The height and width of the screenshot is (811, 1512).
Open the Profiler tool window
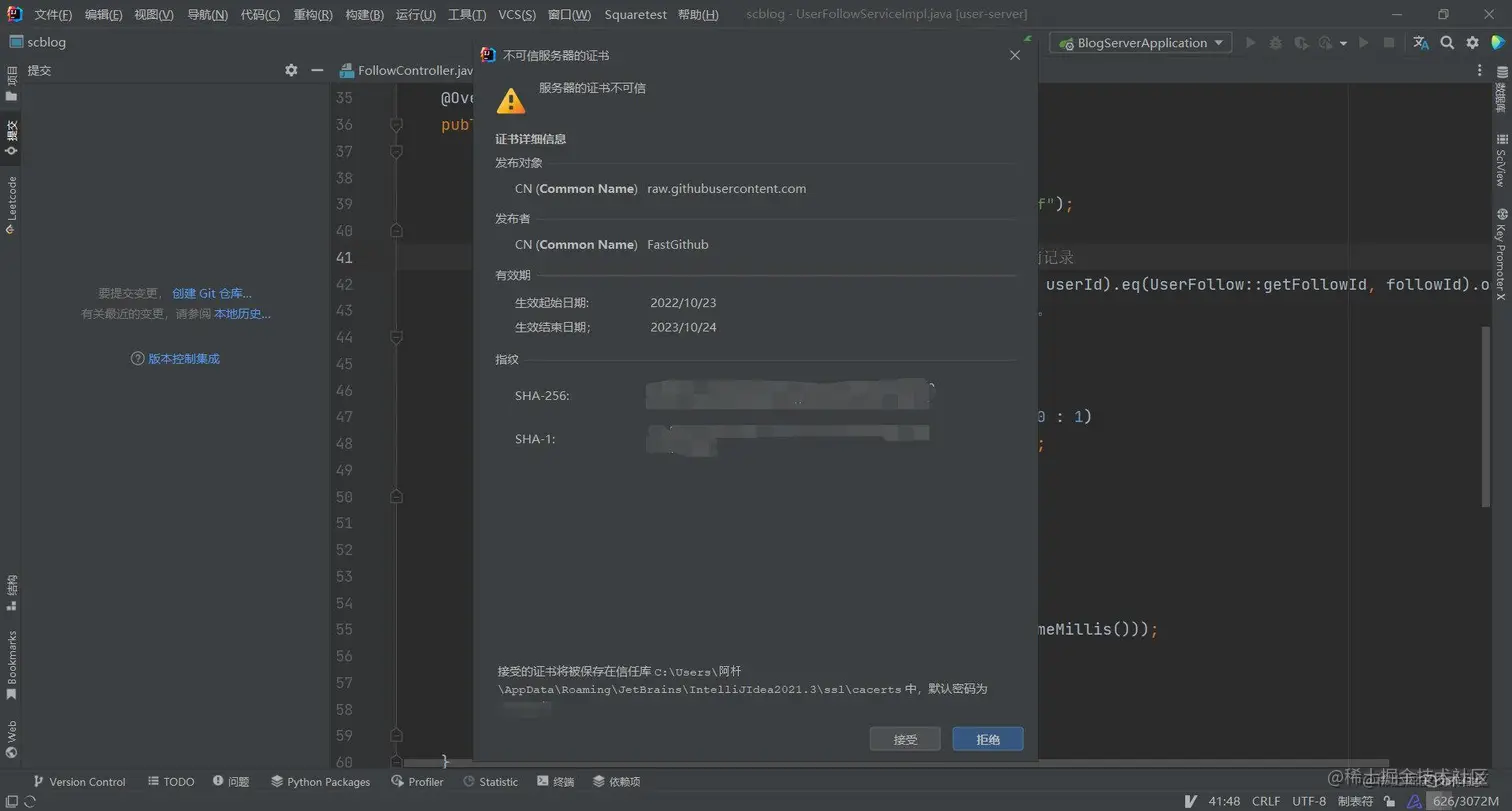click(417, 782)
